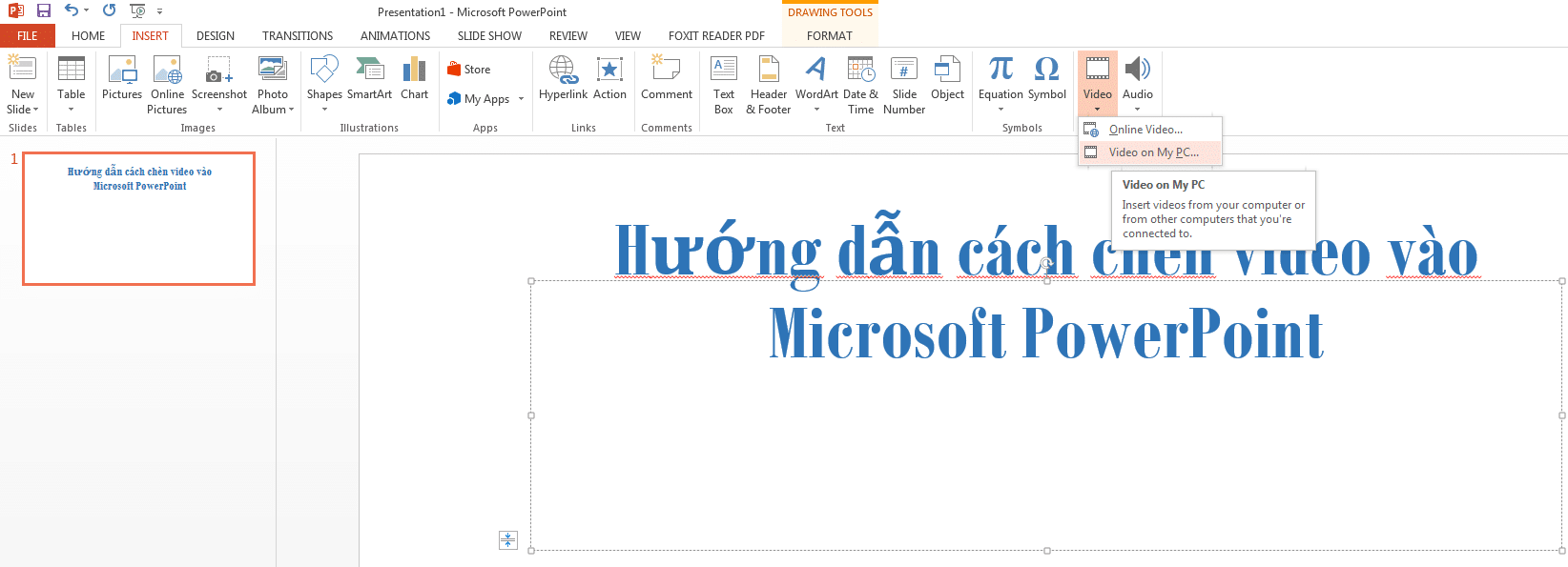Open the FILE tab
The width and height of the screenshot is (1568, 567).
pyautogui.click(x=28, y=36)
